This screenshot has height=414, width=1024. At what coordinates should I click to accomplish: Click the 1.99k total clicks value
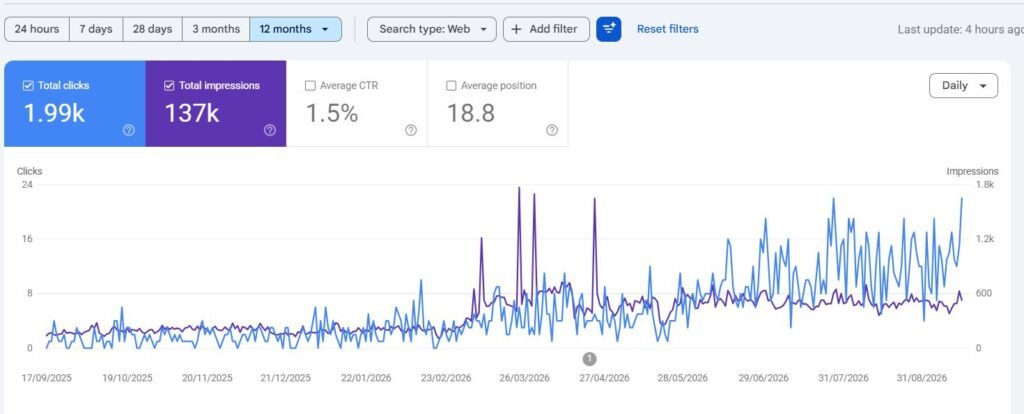(x=54, y=113)
